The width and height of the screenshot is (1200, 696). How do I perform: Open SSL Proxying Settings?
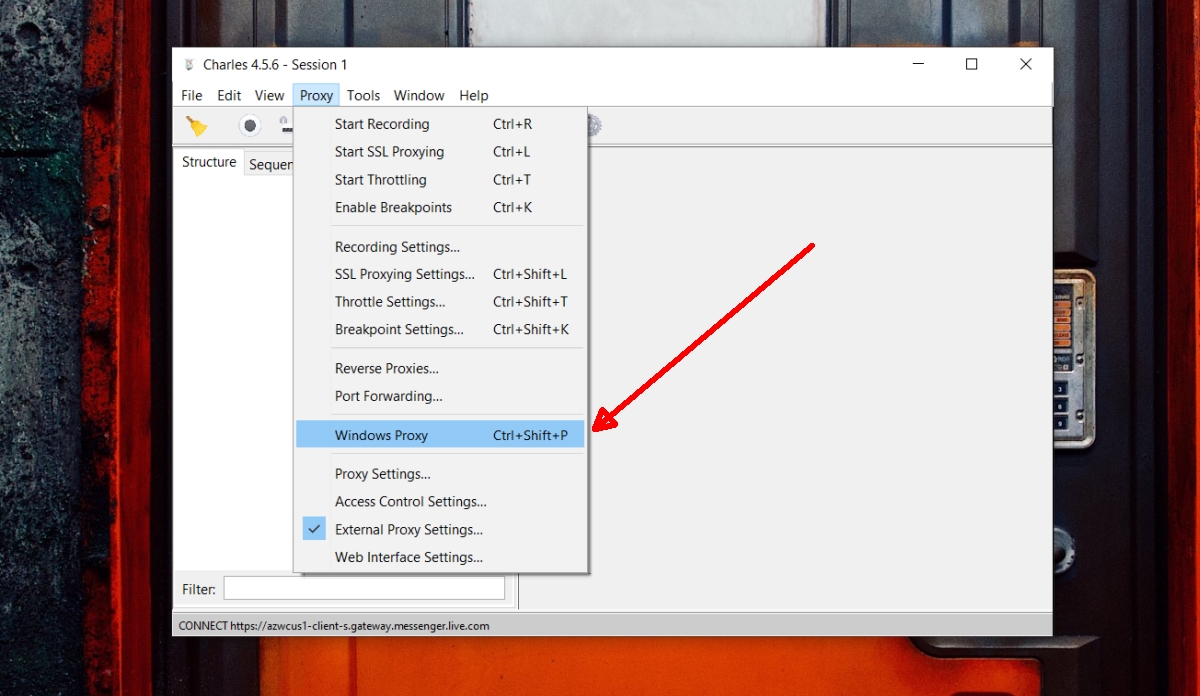pos(405,273)
